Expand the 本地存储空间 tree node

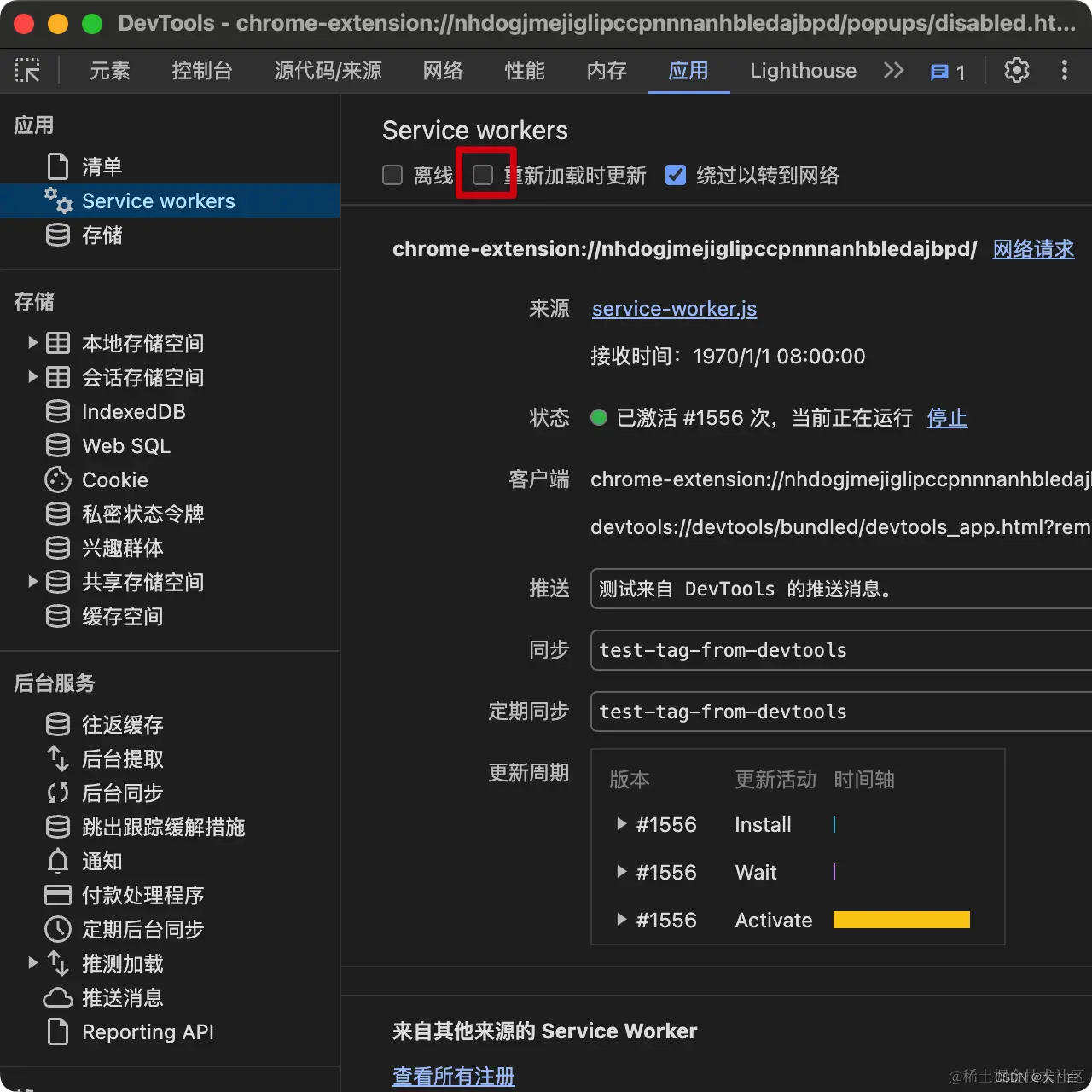[33, 343]
